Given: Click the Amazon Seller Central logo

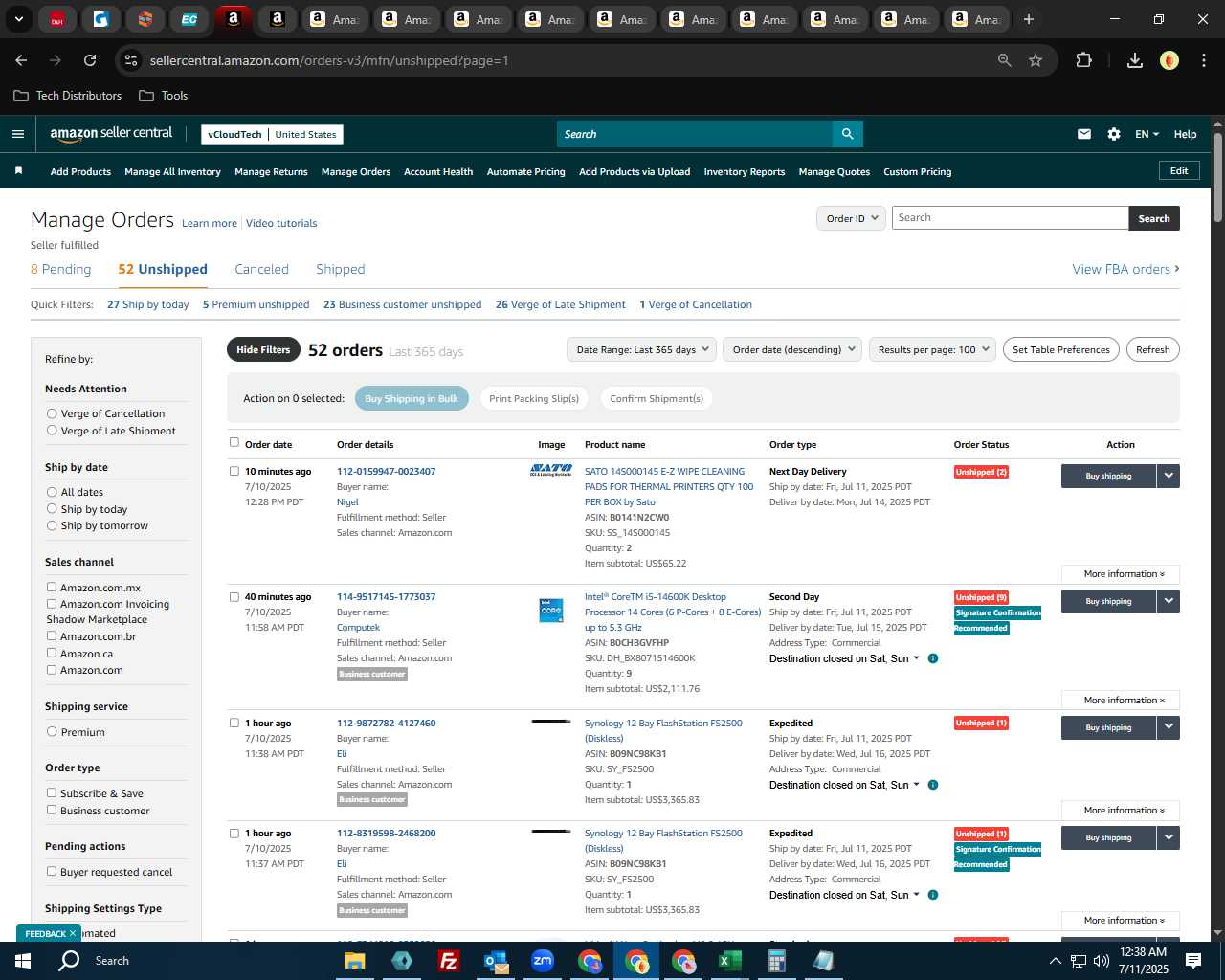Looking at the screenshot, I should (111, 134).
